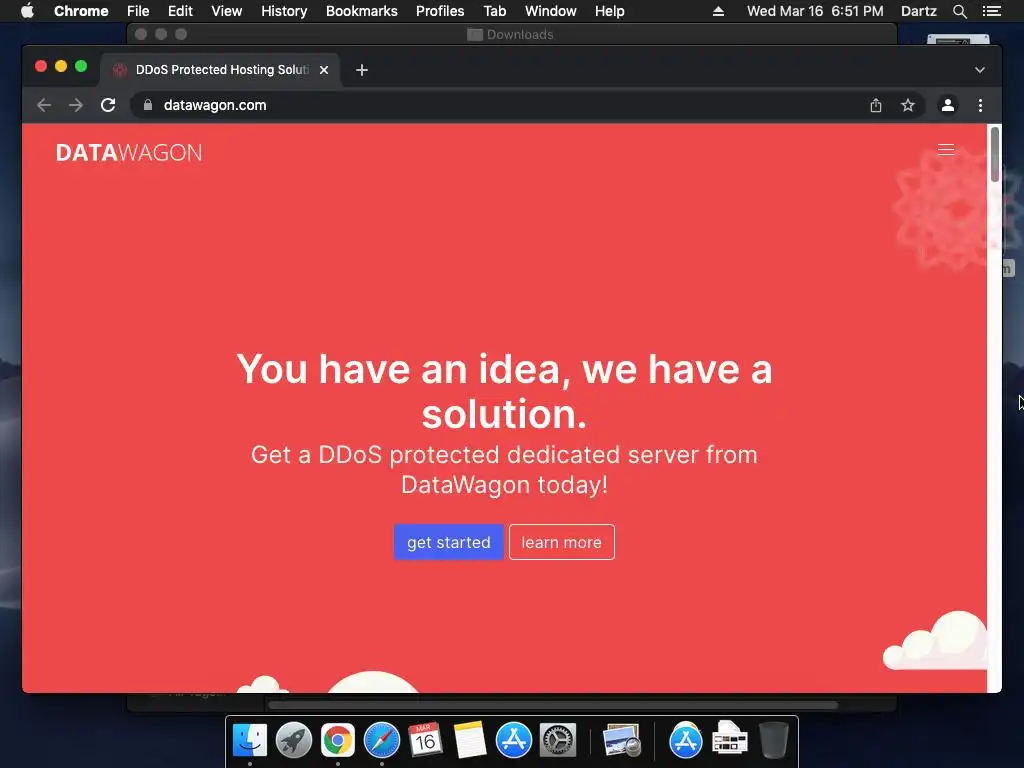
Task: Open Spotlight search magnifier
Action: pyautogui.click(x=959, y=11)
